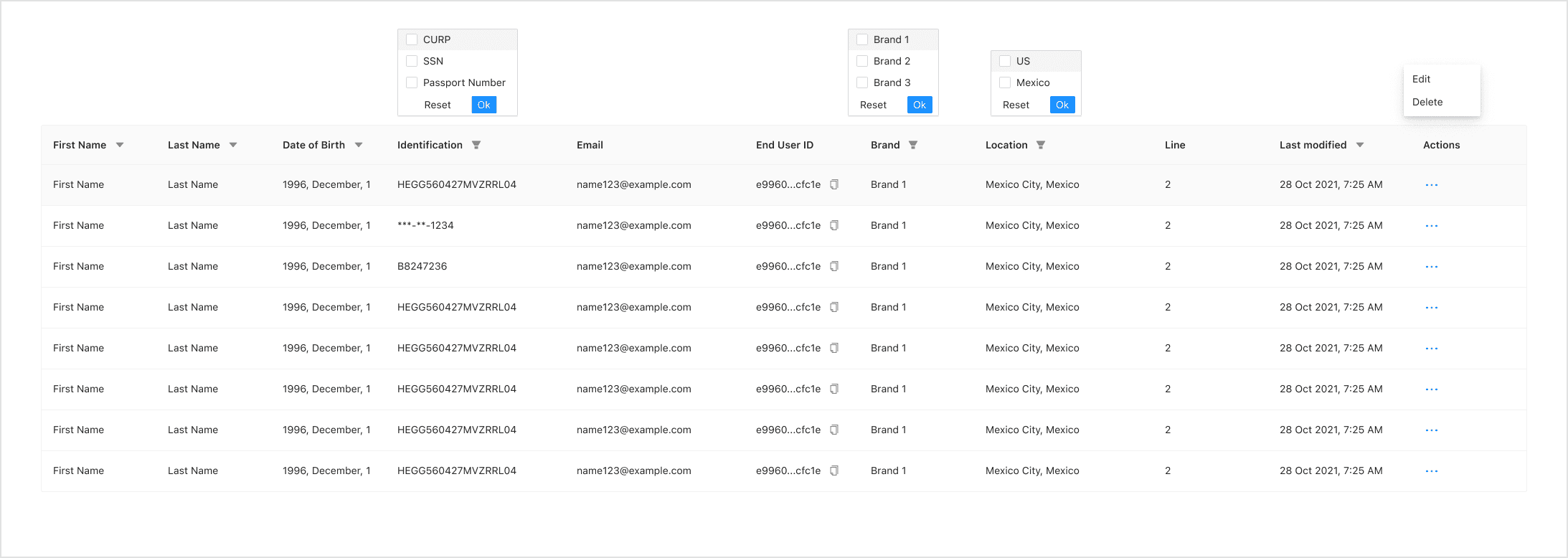Viewport: 1568px width, 558px height.
Task: Open the Identification column filter icon
Action: point(476,145)
